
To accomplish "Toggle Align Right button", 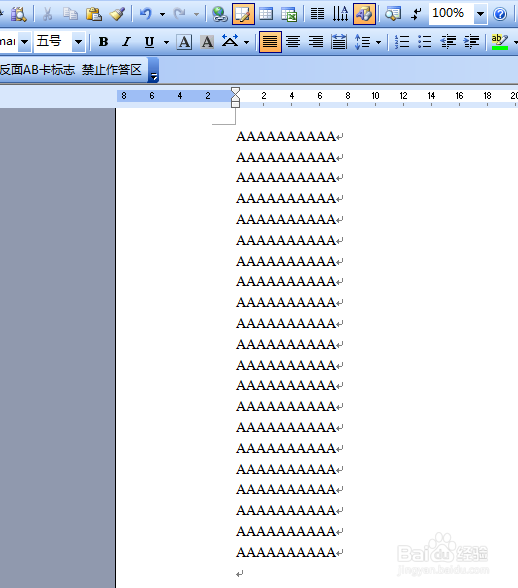I will pos(316,42).
